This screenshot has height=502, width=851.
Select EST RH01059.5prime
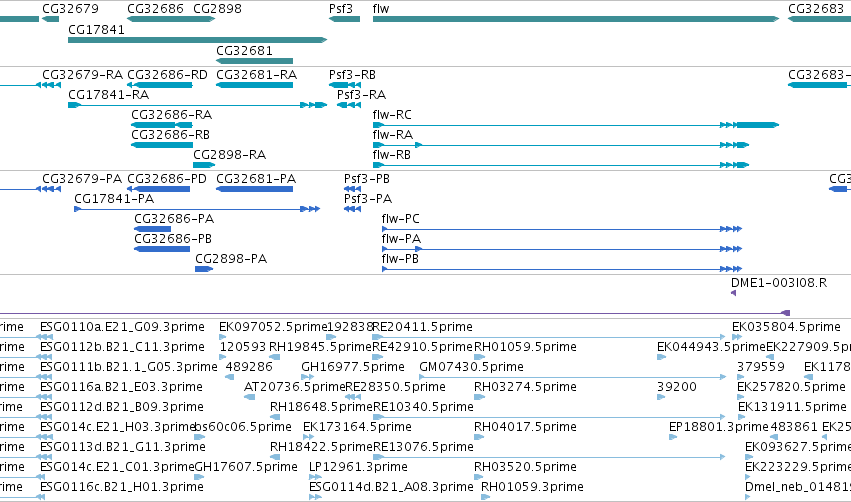[525, 347]
